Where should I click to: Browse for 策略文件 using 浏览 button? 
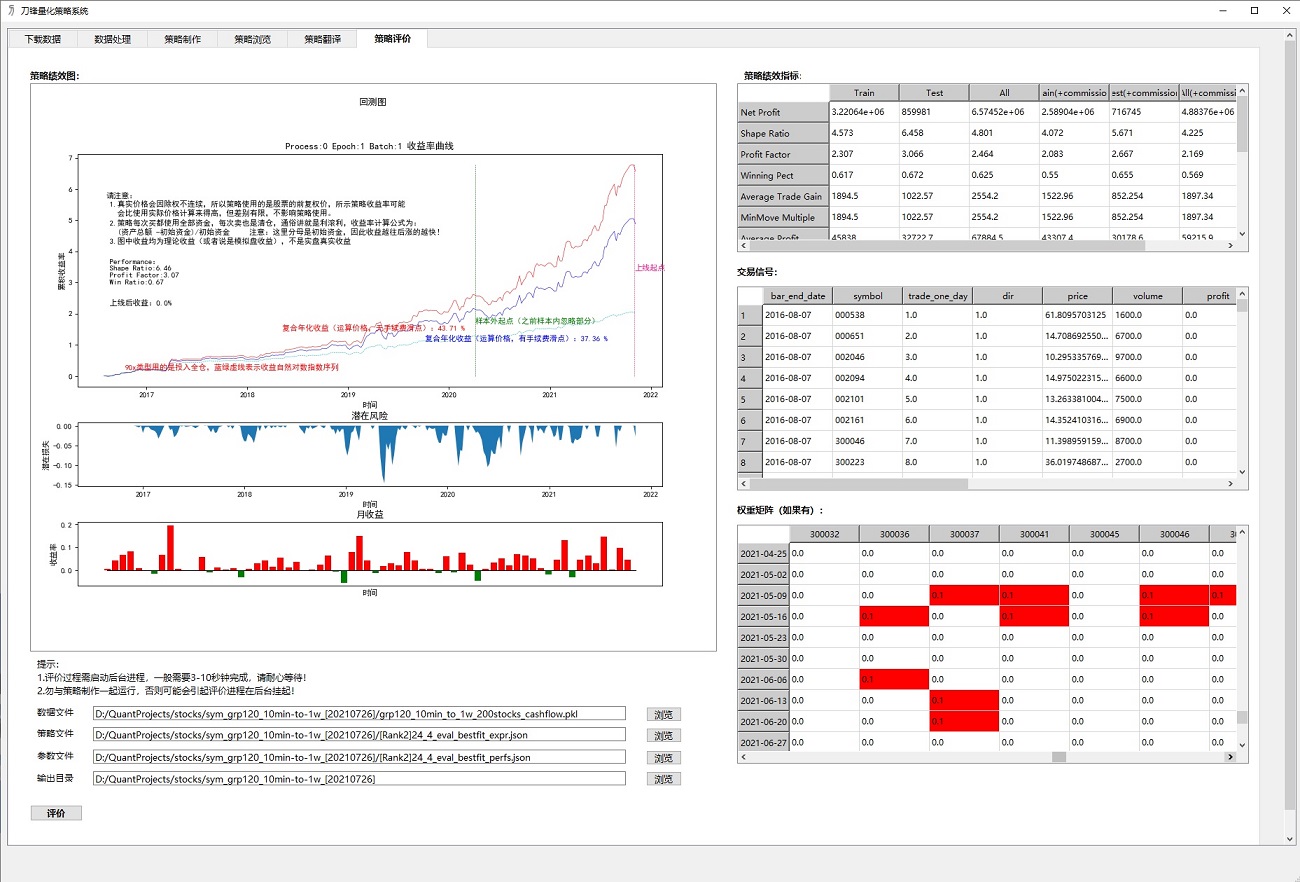click(x=663, y=735)
